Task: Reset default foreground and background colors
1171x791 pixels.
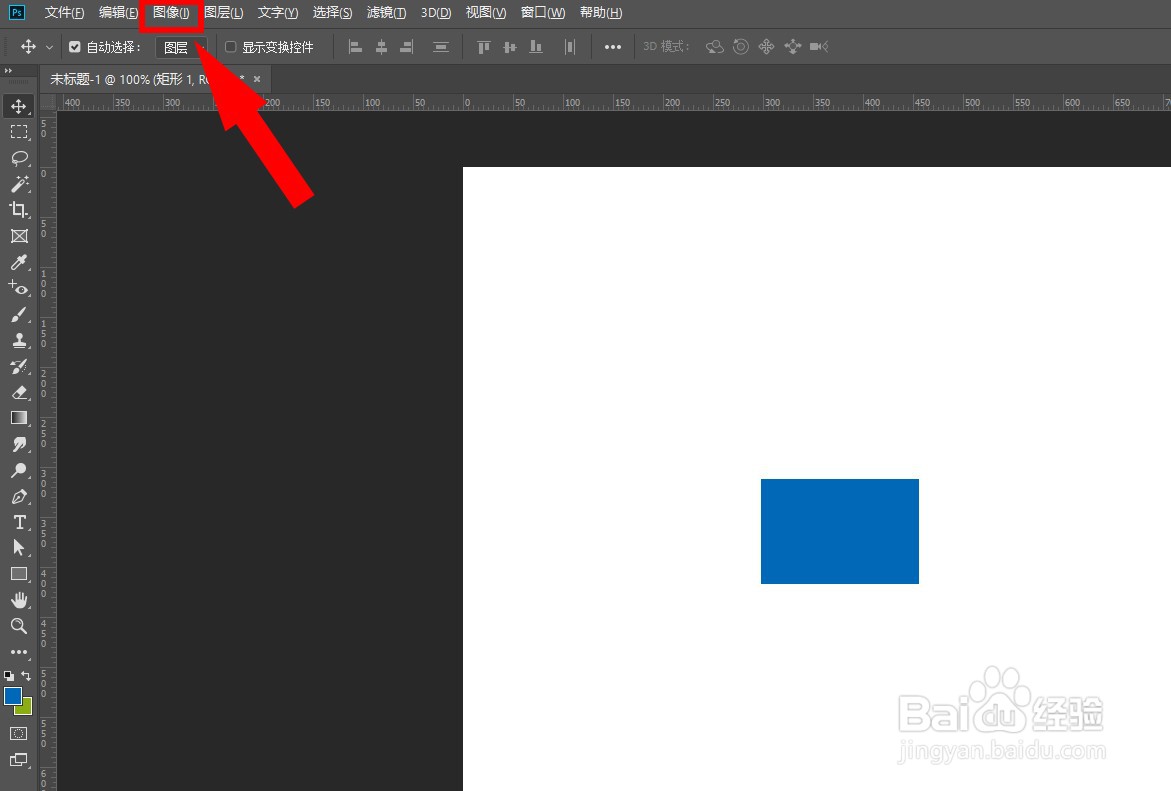Action: [9, 675]
